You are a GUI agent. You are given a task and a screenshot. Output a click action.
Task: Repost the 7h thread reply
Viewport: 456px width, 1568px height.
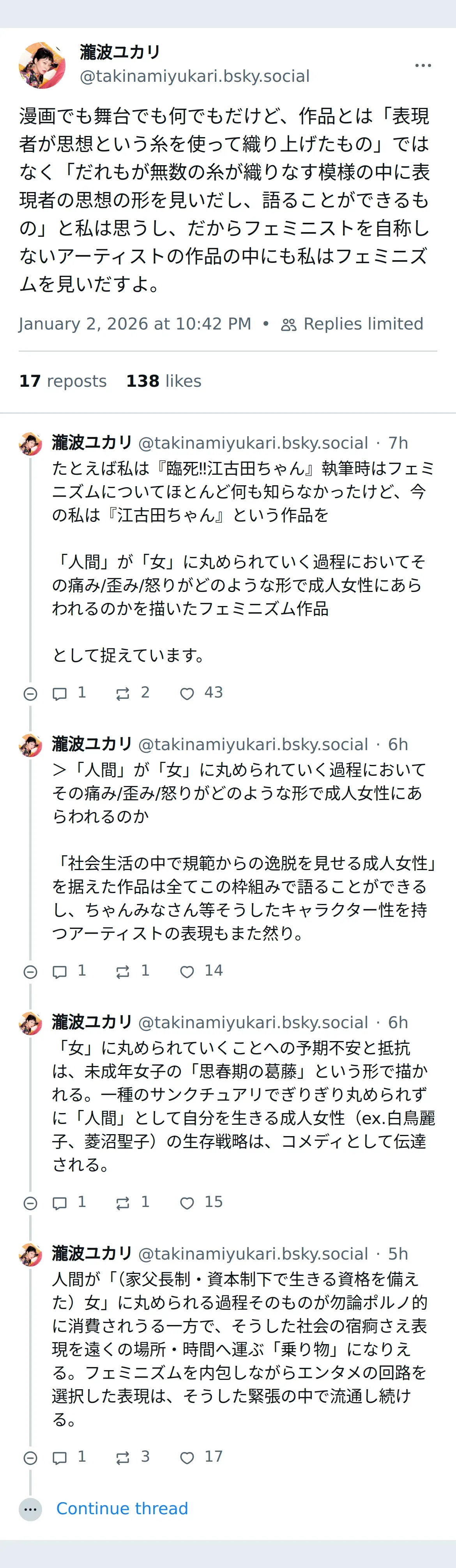pos(123,693)
